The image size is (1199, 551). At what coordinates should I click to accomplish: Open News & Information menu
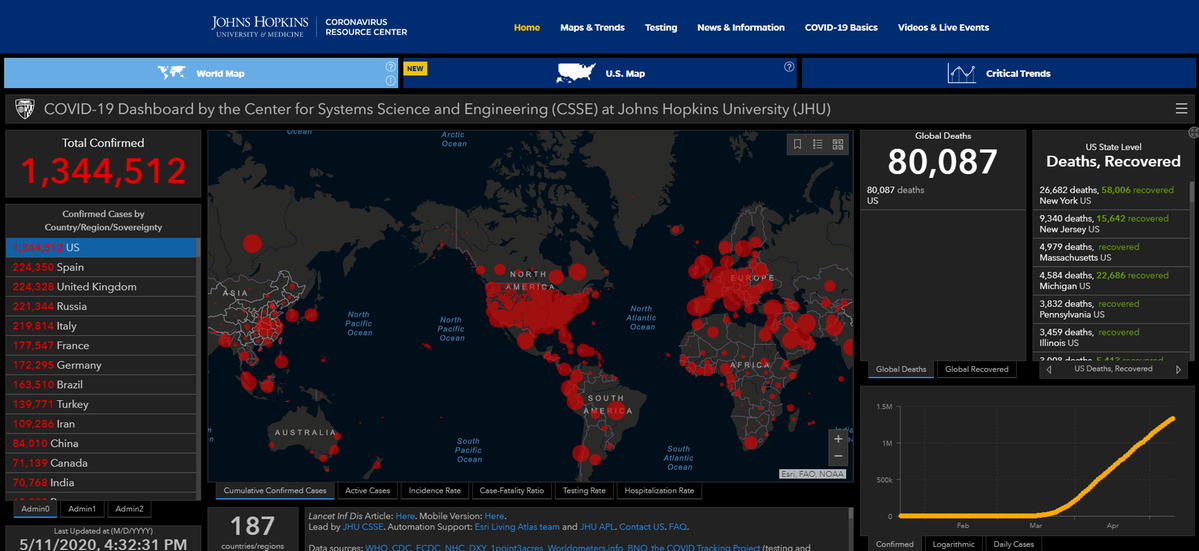click(740, 28)
